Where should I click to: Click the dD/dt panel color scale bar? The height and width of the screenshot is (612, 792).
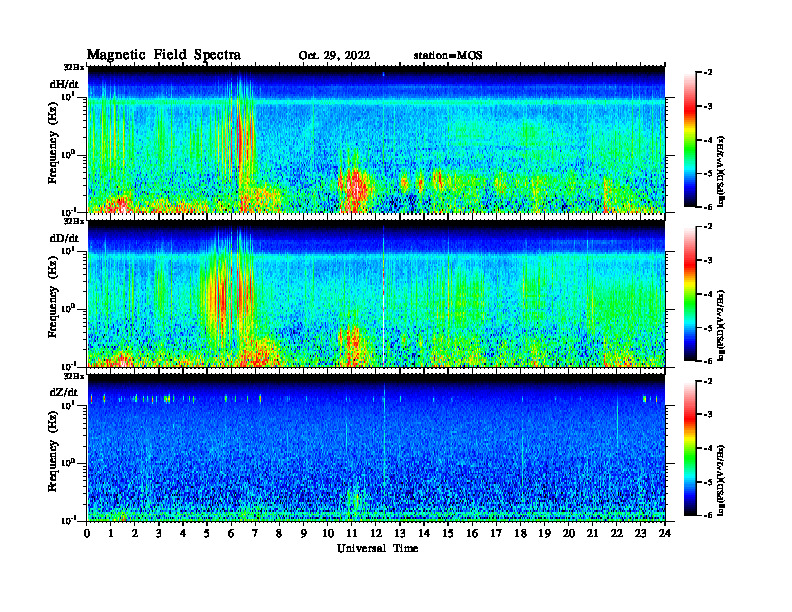point(689,294)
